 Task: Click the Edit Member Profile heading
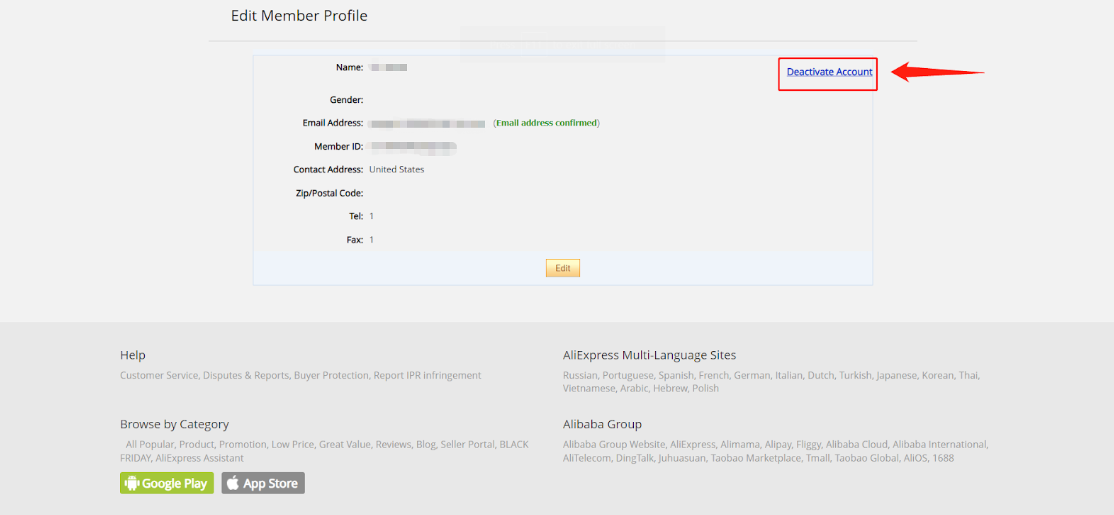[x=299, y=15]
